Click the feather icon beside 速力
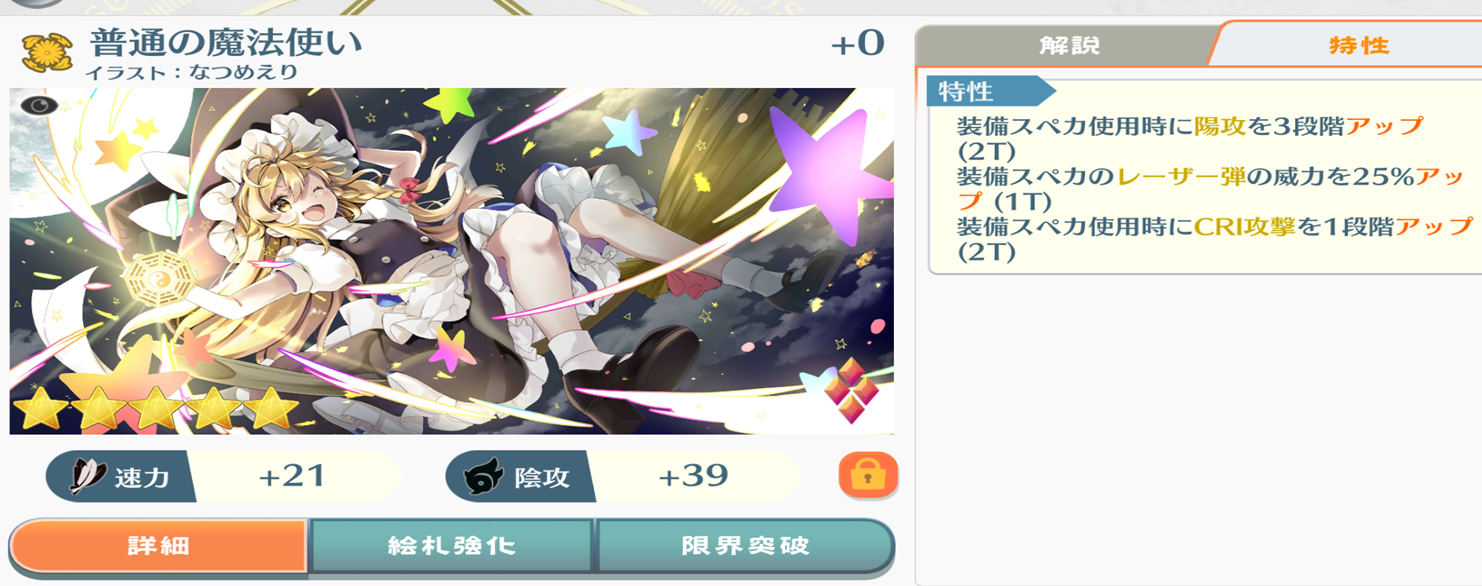Image resolution: width=1482 pixels, height=586 pixels. 87,477
